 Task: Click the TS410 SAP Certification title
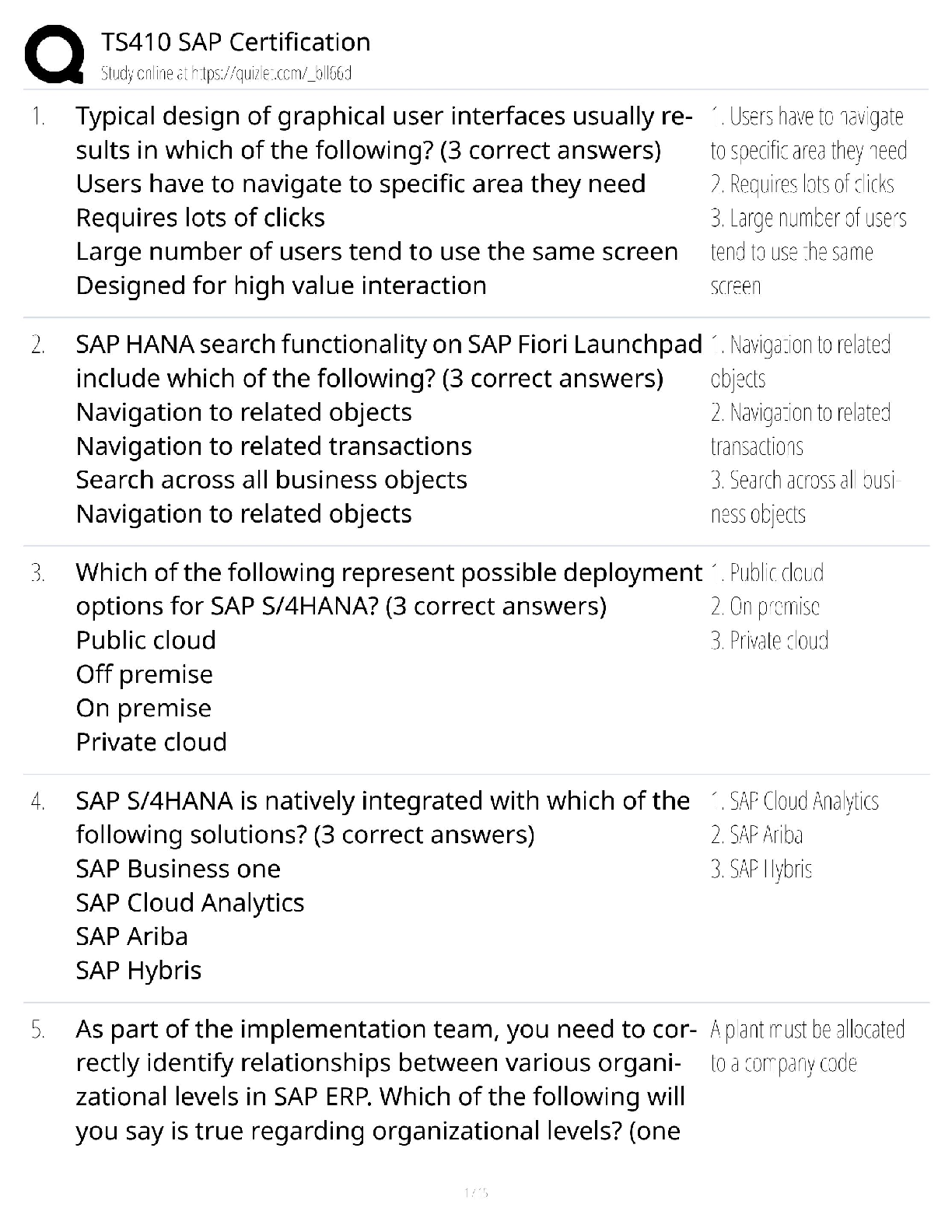coord(235,42)
